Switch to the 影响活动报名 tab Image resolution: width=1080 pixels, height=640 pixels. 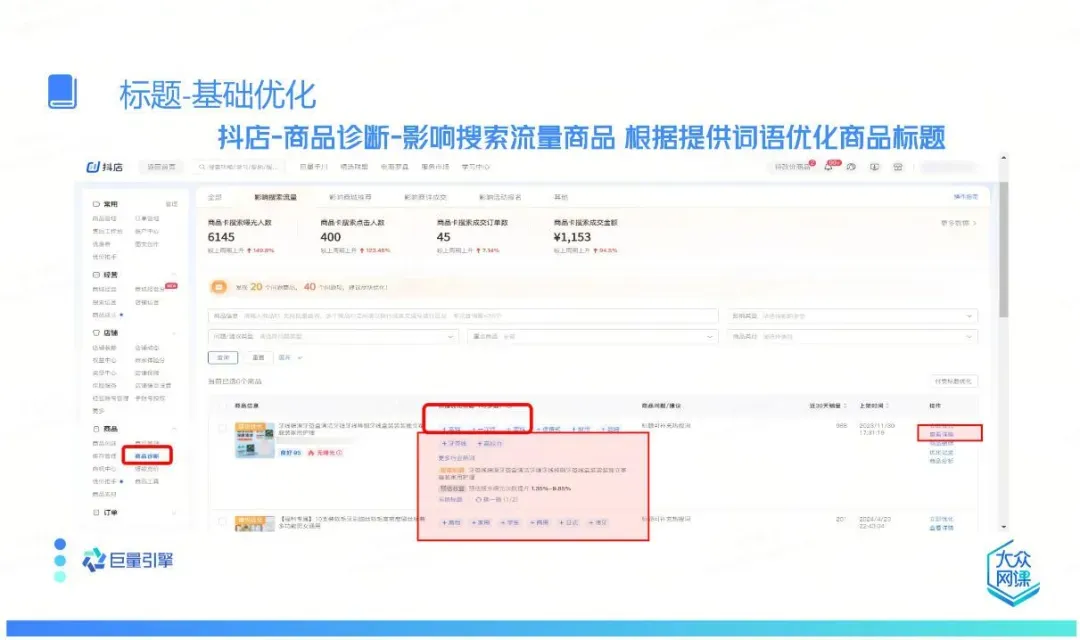pyautogui.click(x=500, y=197)
